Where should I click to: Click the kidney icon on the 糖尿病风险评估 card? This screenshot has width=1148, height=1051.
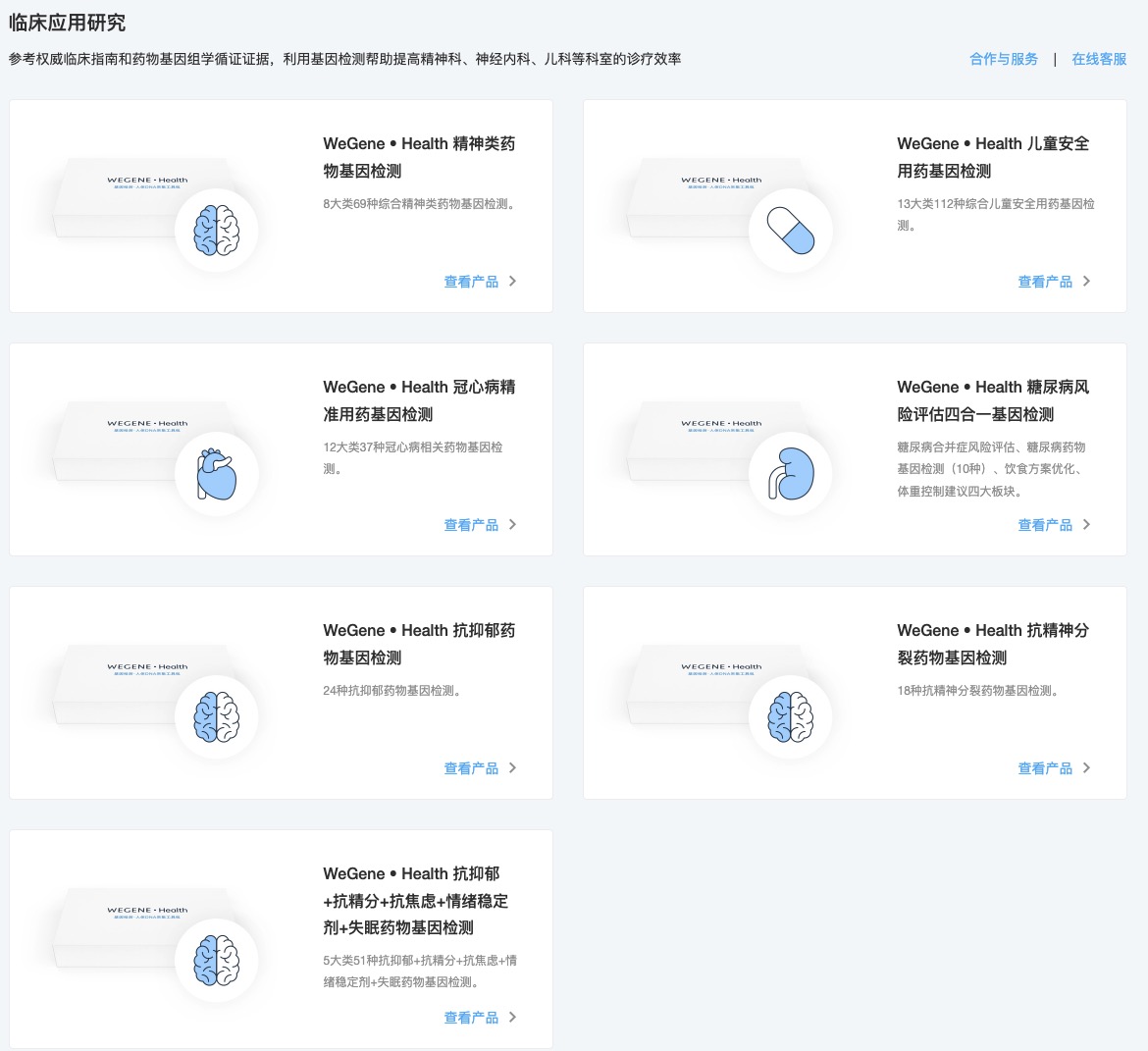tap(791, 474)
